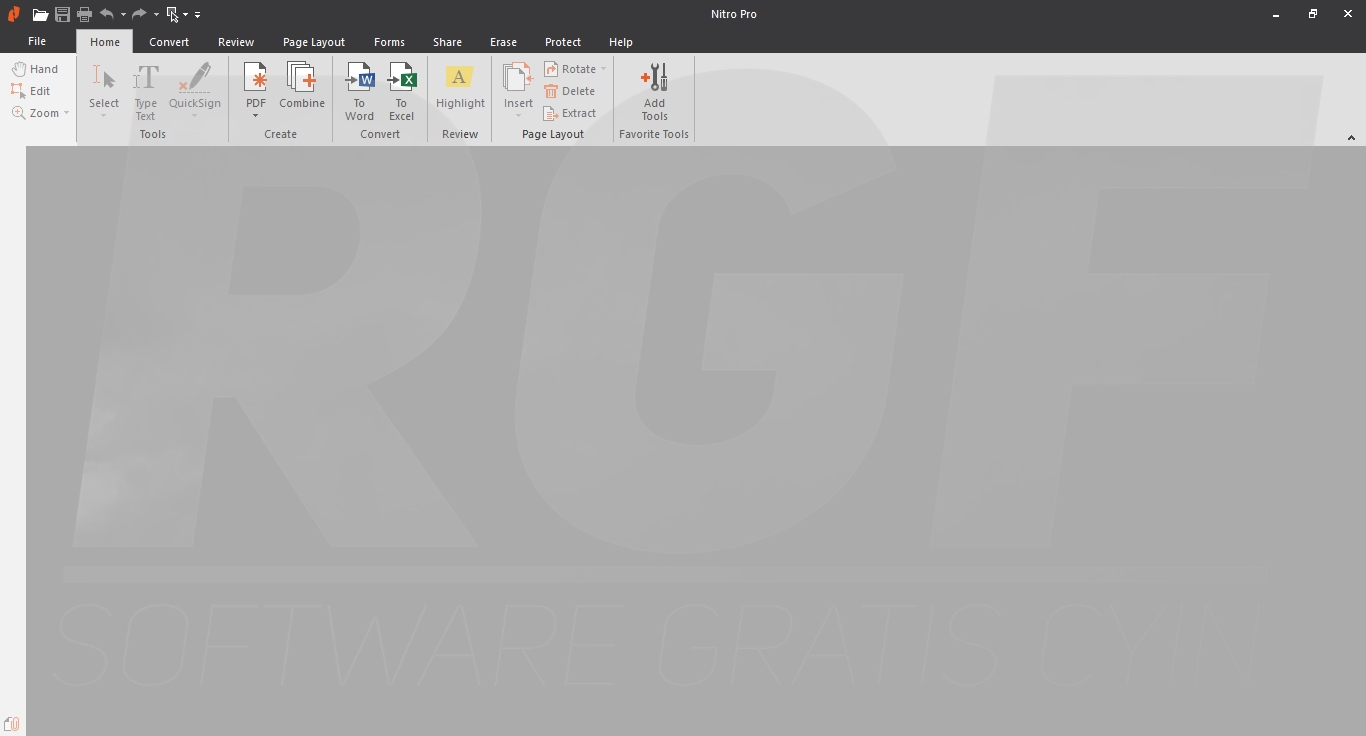Click the Delete pages button
This screenshot has width=1366, height=736.
click(570, 91)
